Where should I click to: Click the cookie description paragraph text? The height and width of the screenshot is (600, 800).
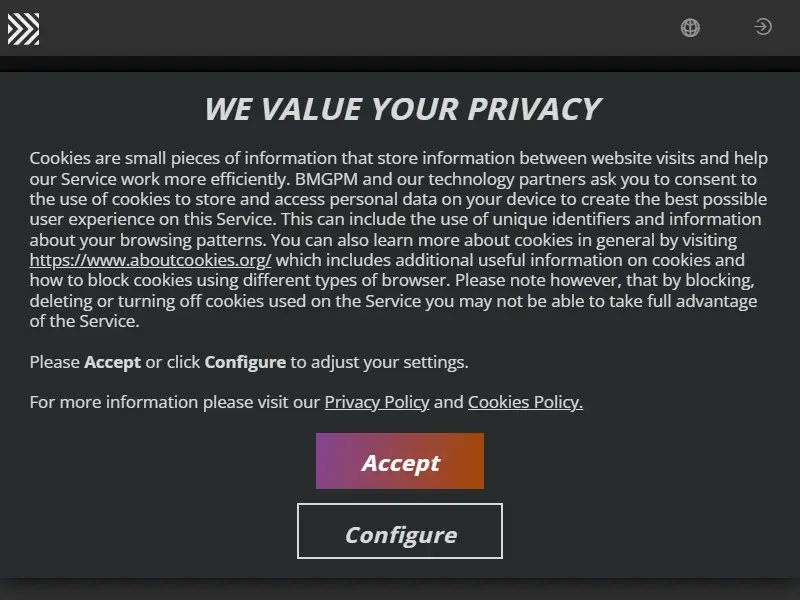[398, 240]
